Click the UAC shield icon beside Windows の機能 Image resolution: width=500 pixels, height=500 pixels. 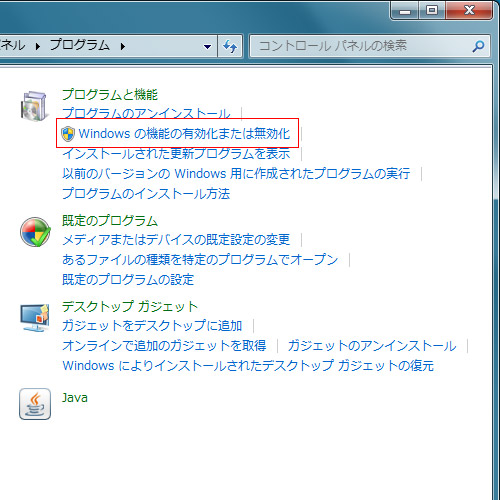click(x=68, y=134)
